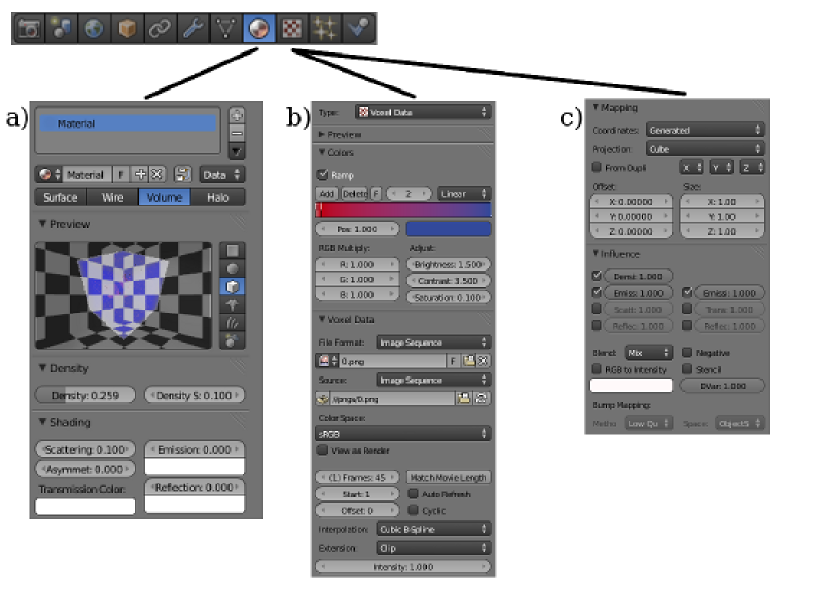Open the Interpolation Cubic B-Spline dropdown
This screenshot has width=830, height=606.
[433, 529]
